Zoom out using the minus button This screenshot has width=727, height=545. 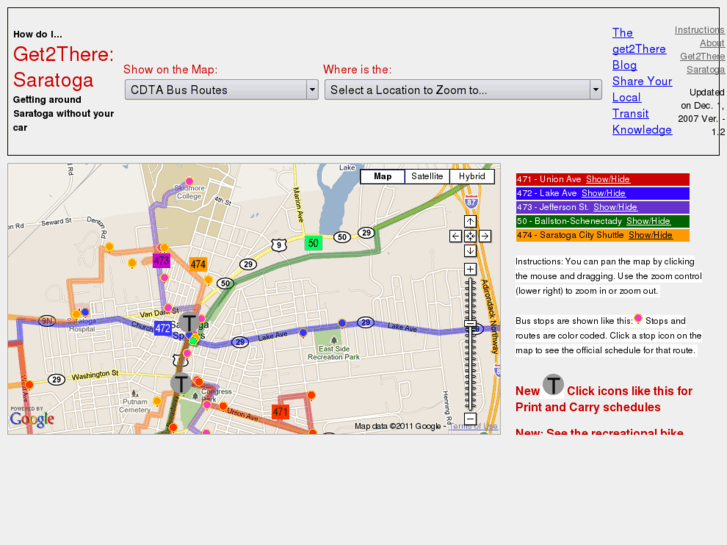[470, 419]
